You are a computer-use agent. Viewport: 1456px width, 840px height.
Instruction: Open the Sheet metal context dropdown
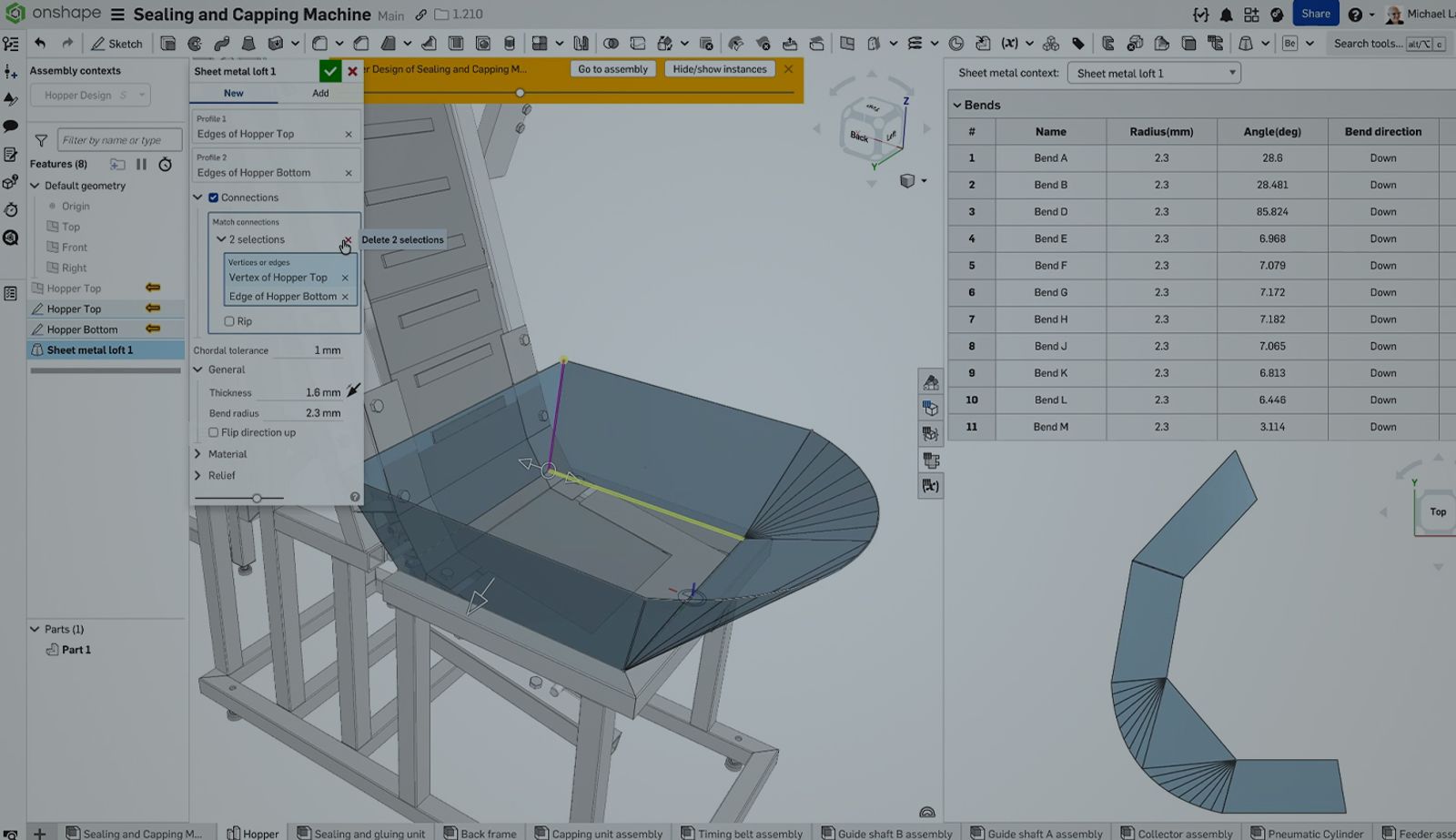point(1153,73)
